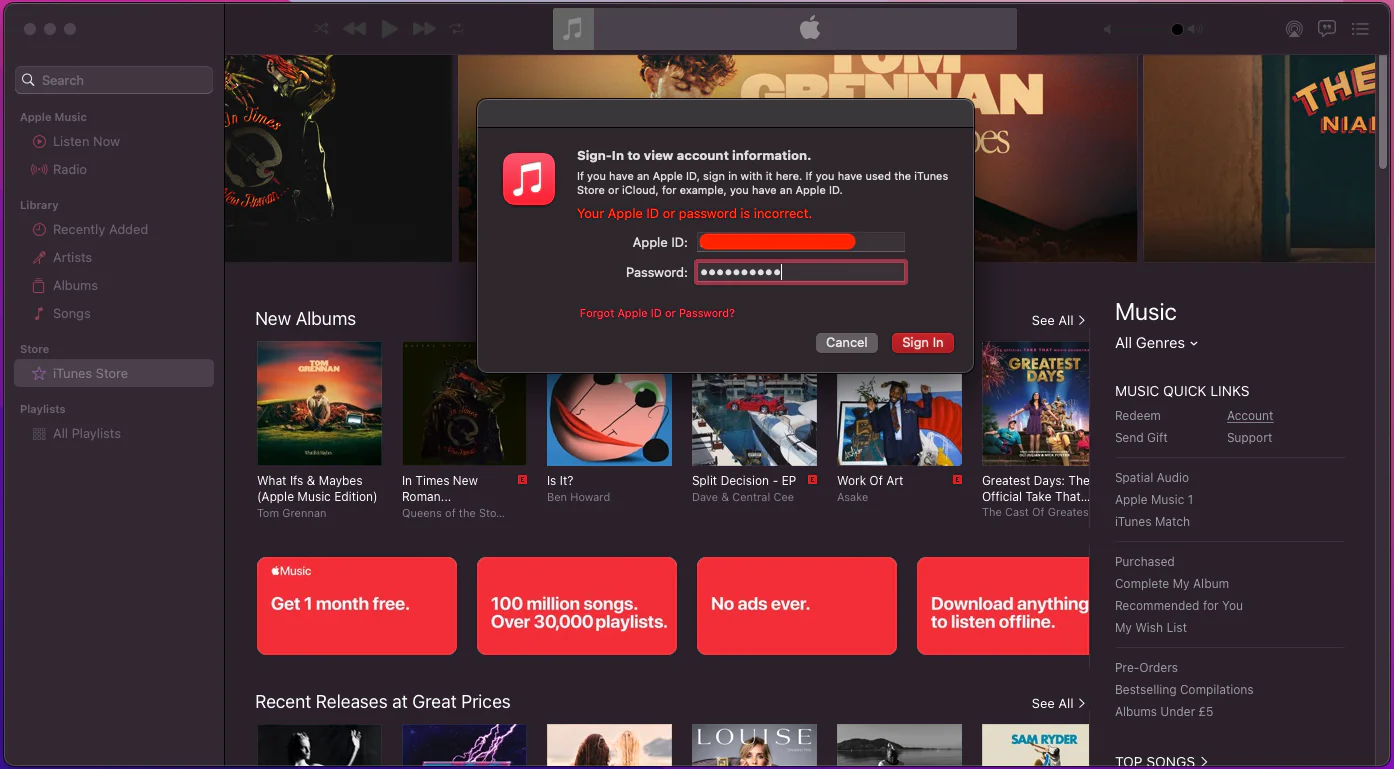Click inside the Password input field
Image resolution: width=1394 pixels, height=769 pixels.
click(800, 271)
